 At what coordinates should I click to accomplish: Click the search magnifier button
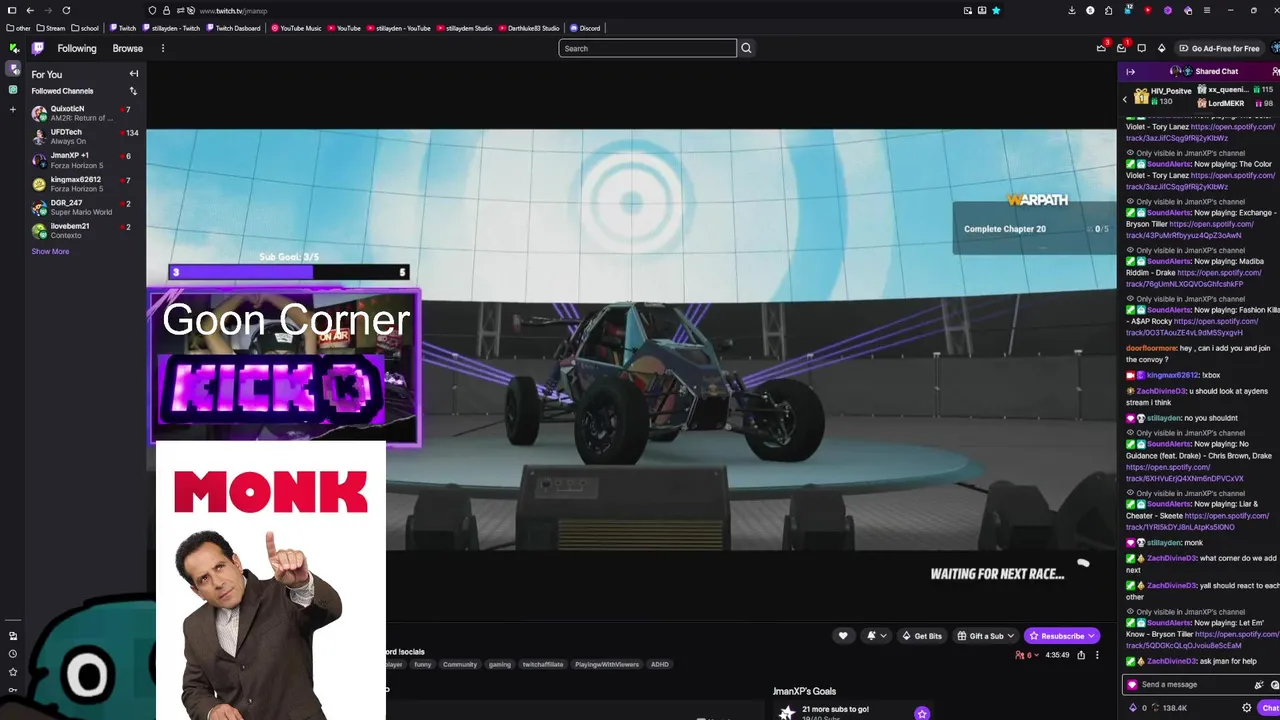point(746,48)
